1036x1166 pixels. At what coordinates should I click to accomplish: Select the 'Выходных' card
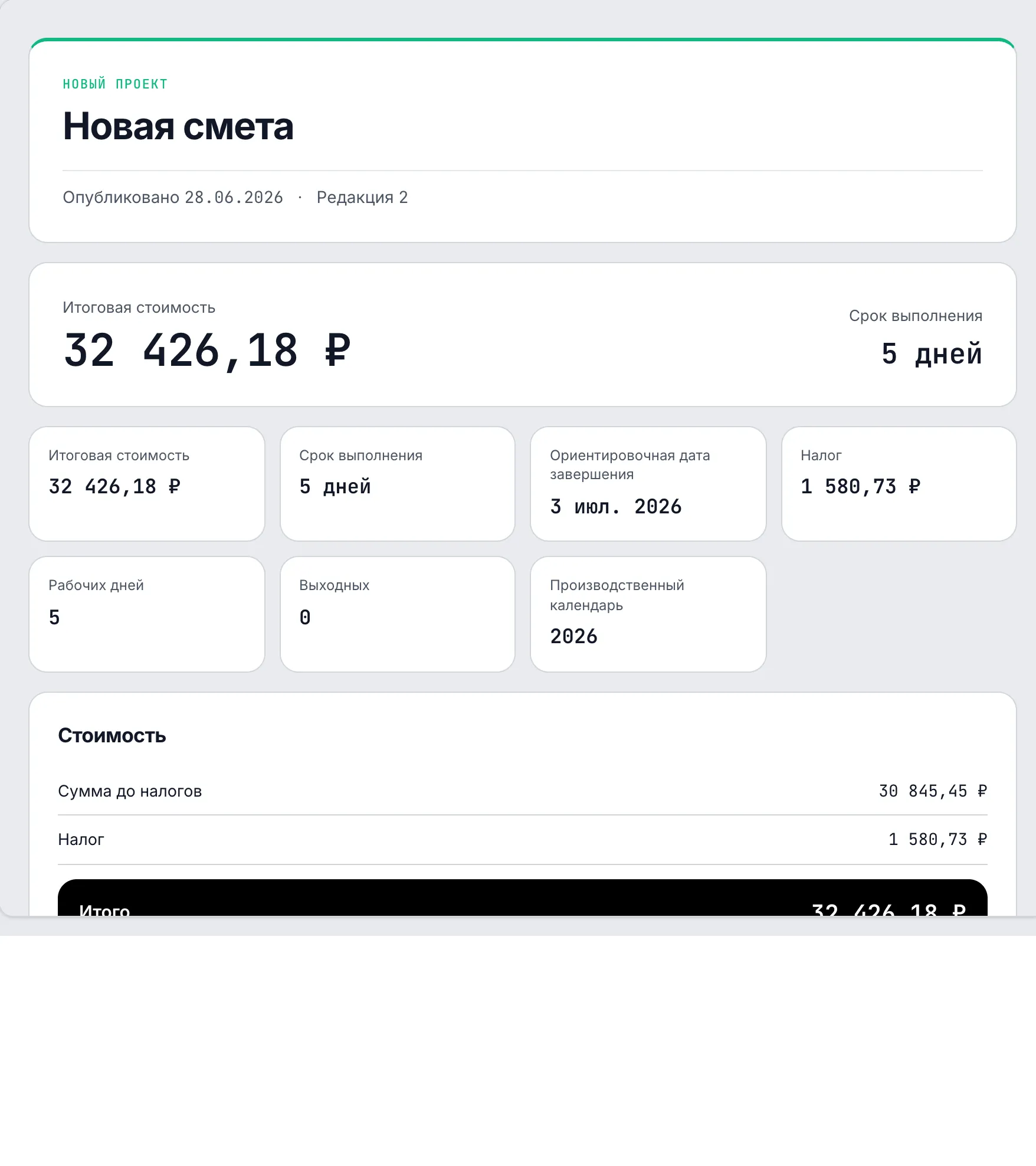(x=398, y=614)
